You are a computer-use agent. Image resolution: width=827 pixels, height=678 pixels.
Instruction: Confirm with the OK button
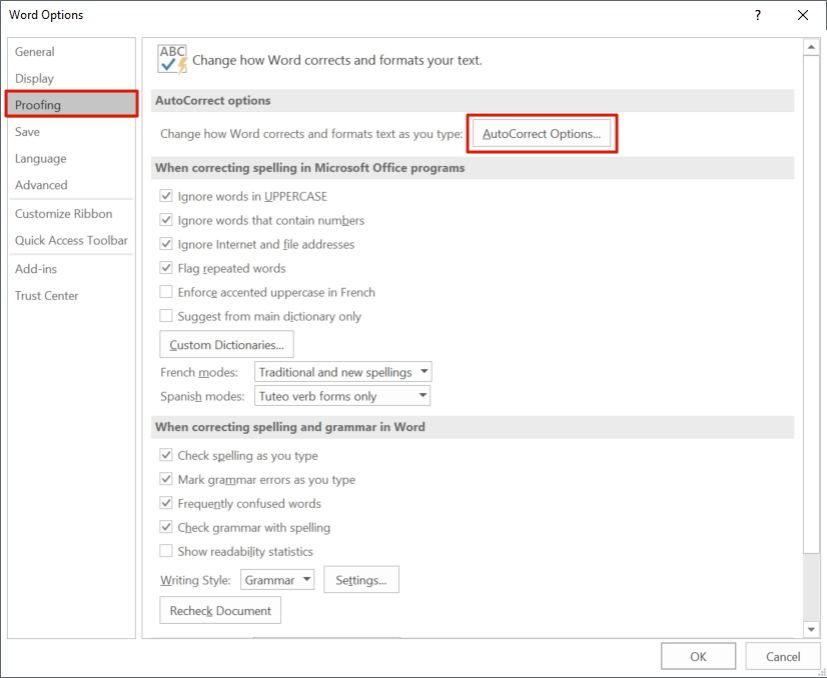pyautogui.click(x=698, y=656)
